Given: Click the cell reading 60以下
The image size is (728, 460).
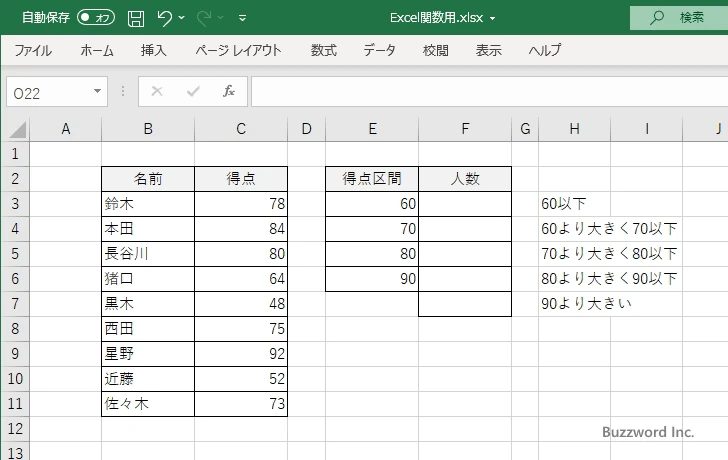Looking at the screenshot, I should click(575, 204).
